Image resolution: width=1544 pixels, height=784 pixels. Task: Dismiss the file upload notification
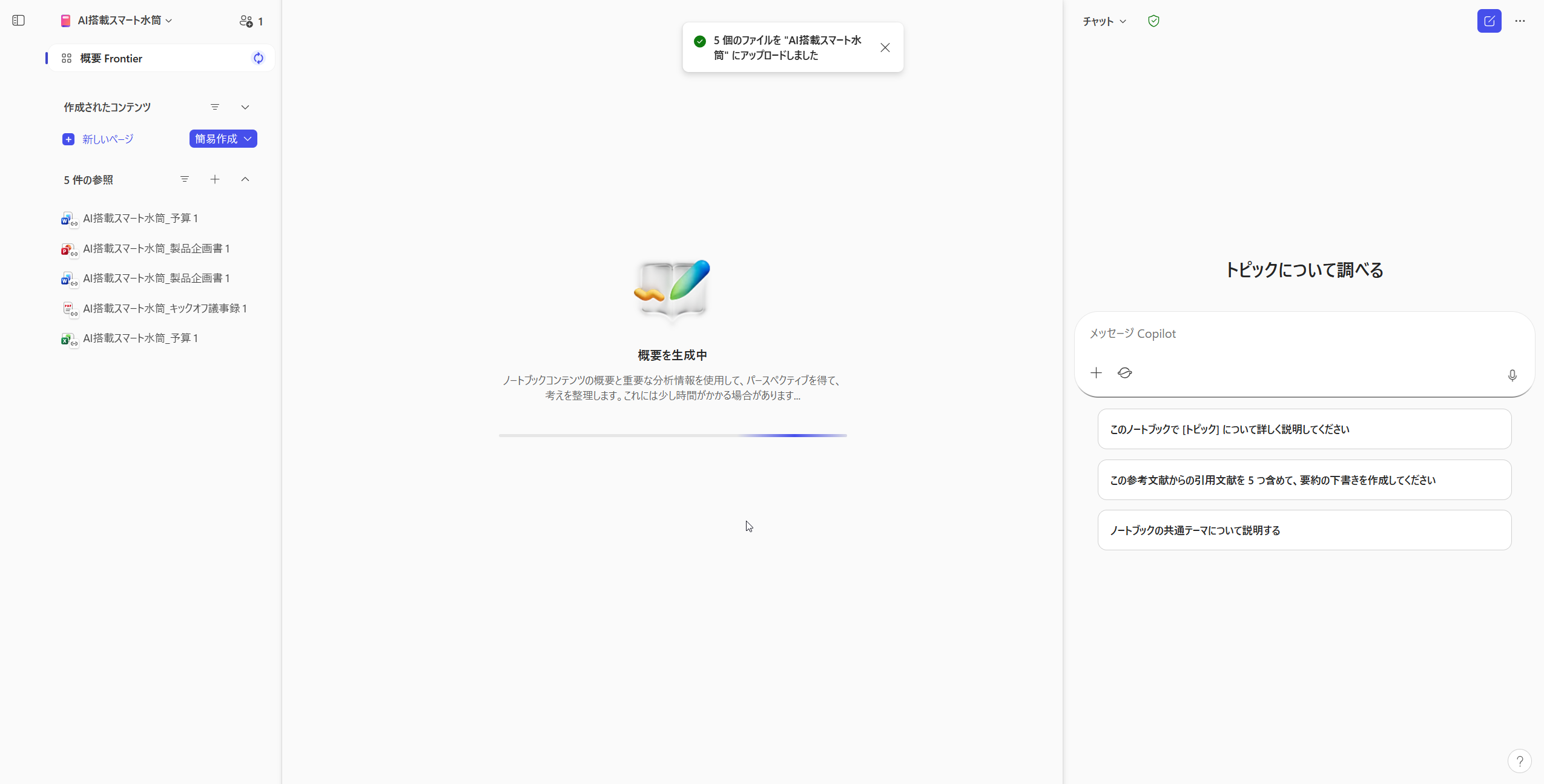(885, 47)
